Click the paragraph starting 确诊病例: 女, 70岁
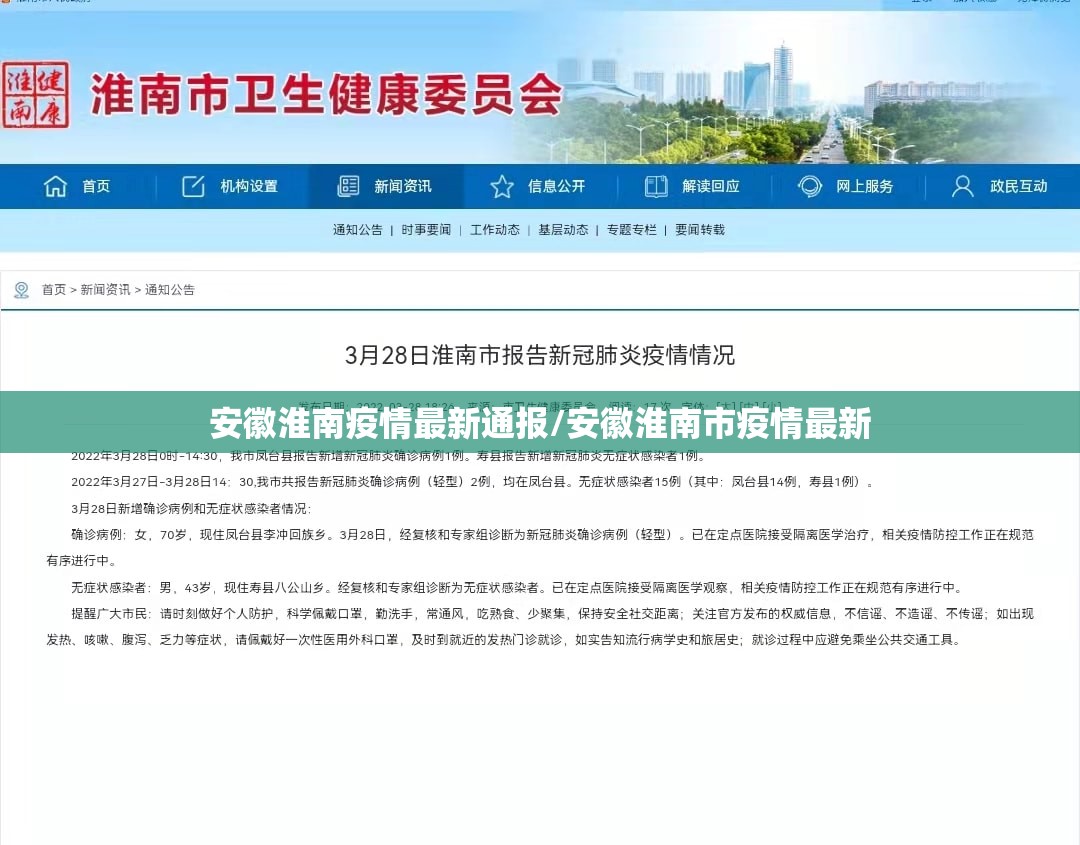The image size is (1080, 845). [x=540, y=547]
